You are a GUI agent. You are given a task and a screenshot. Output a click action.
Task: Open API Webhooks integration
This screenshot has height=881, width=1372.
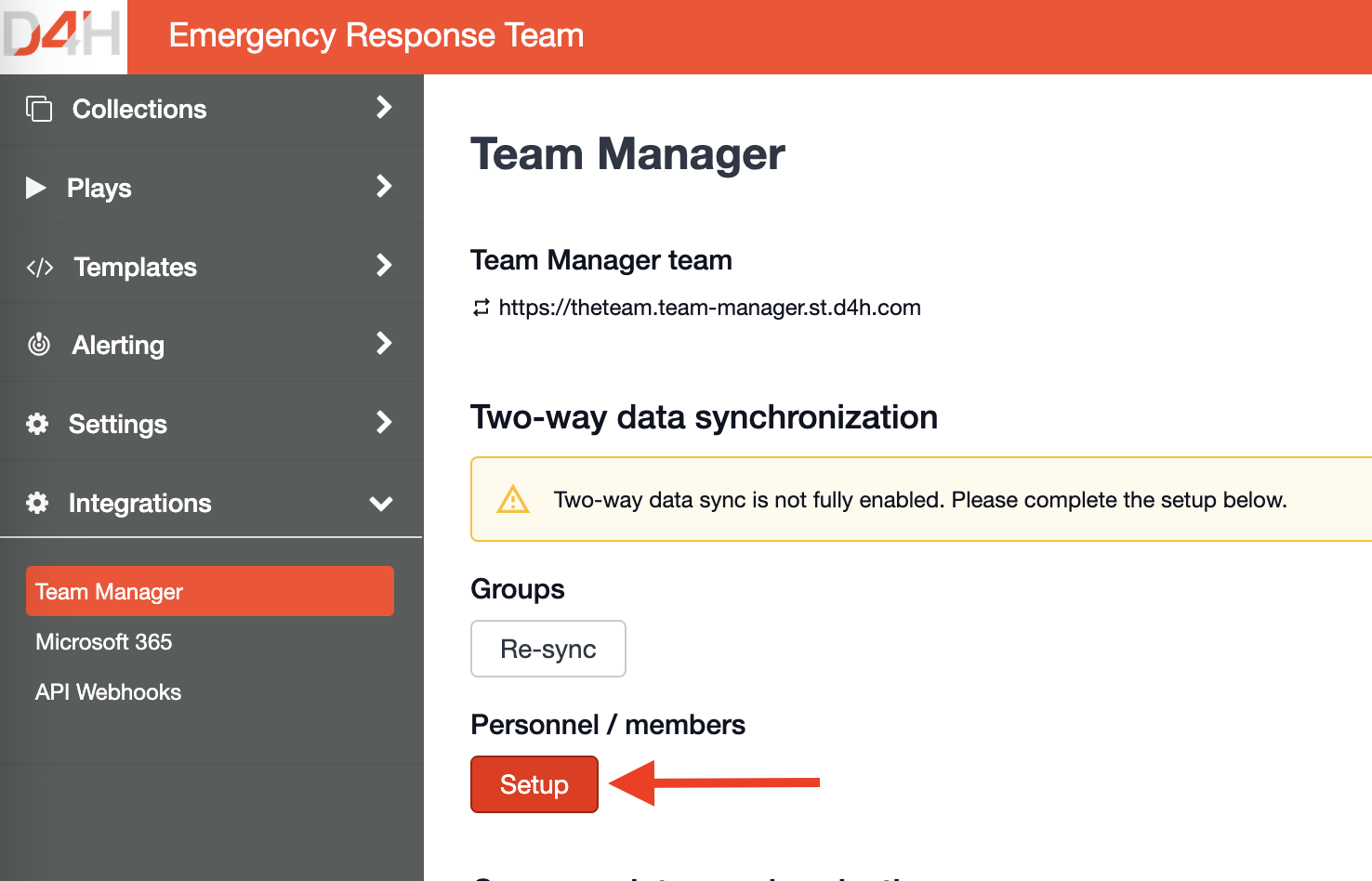[109, 692]
